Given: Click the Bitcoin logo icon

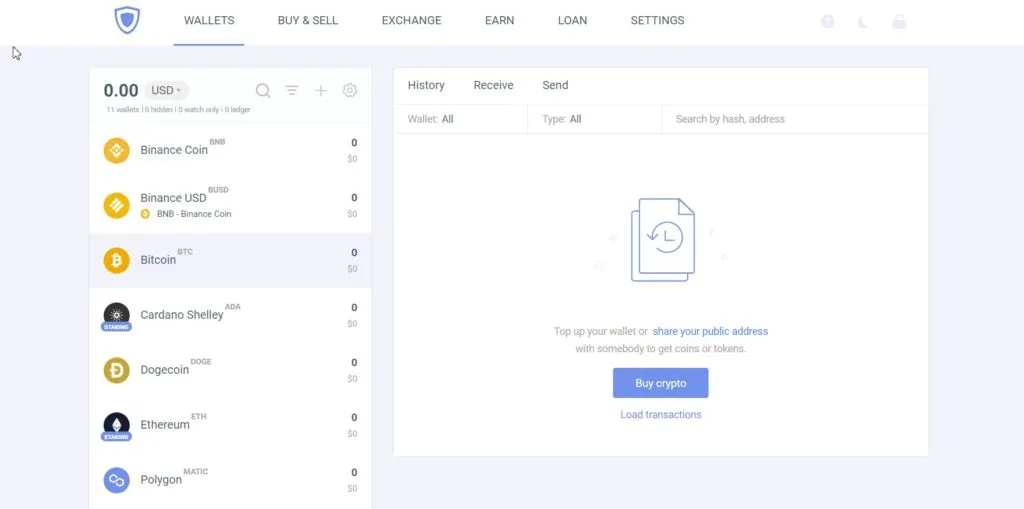Looking at the screenshot, I should (117, 261).
